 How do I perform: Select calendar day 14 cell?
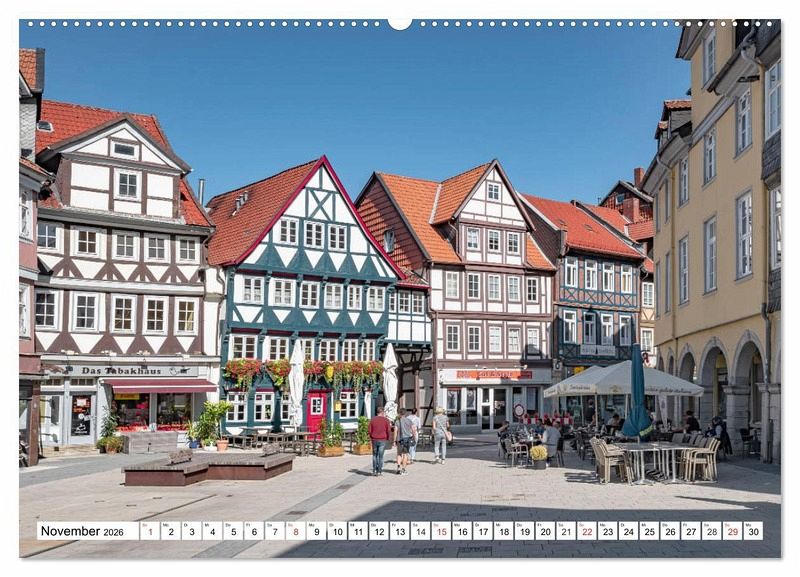(421, 531)
